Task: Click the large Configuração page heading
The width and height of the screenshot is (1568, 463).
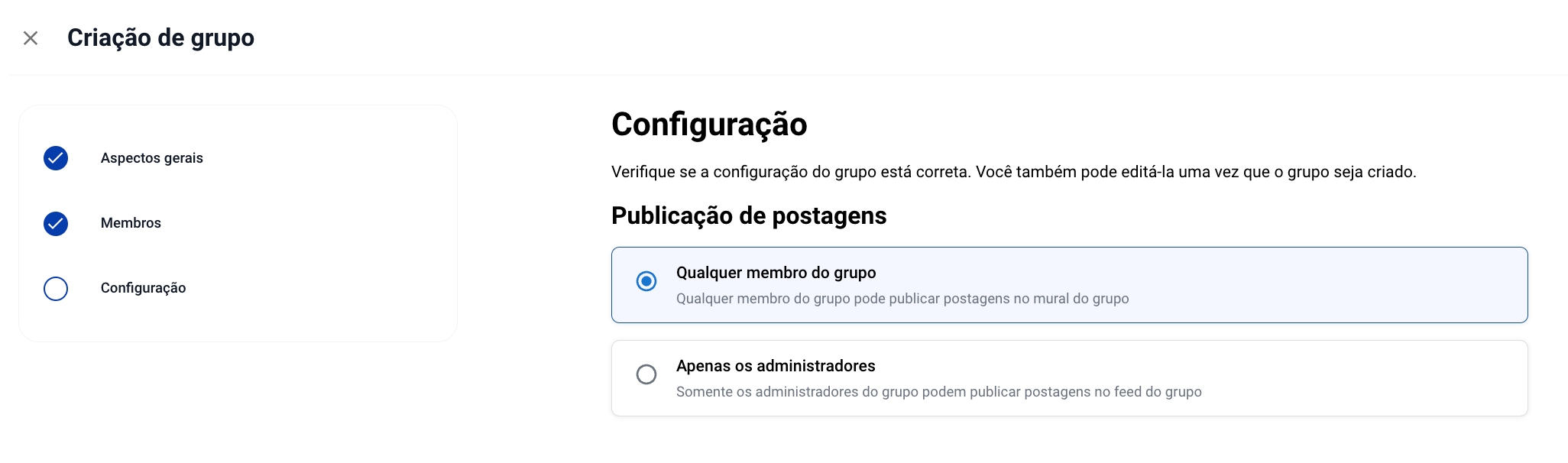Action: pyautogui.click(x=708, y=125)
